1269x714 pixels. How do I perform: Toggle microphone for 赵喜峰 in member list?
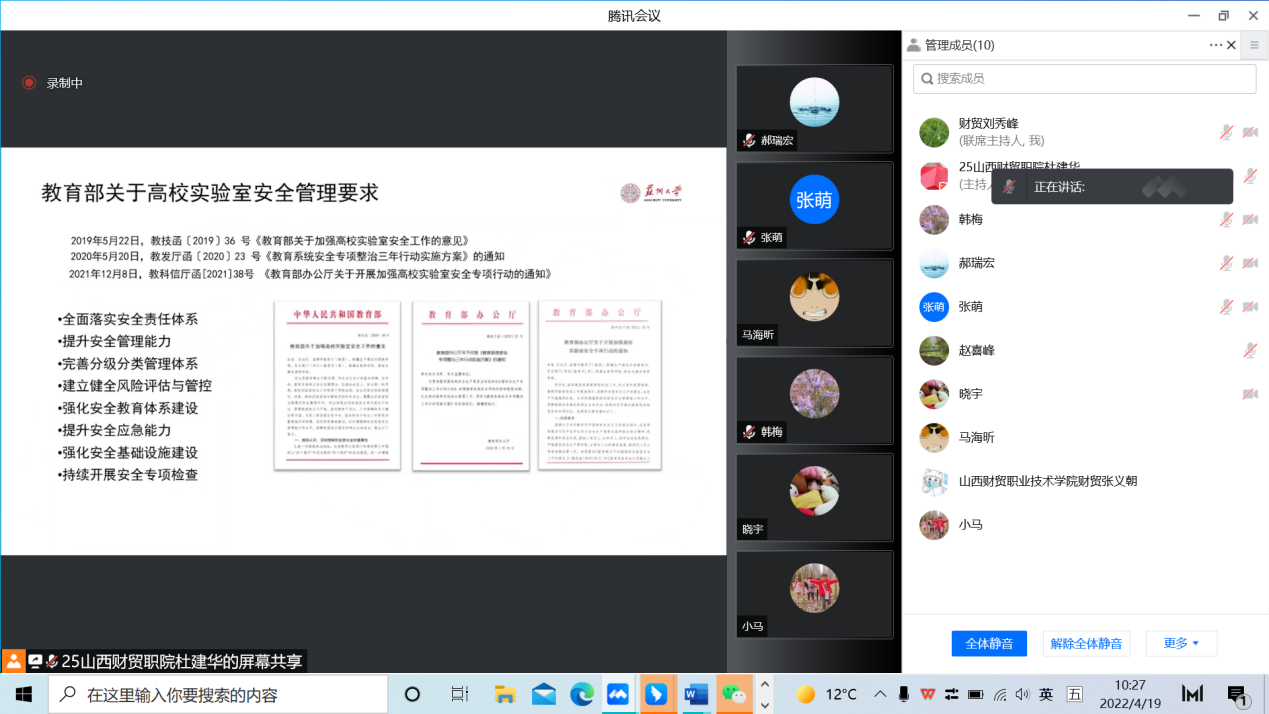(x=1249, y=350)
